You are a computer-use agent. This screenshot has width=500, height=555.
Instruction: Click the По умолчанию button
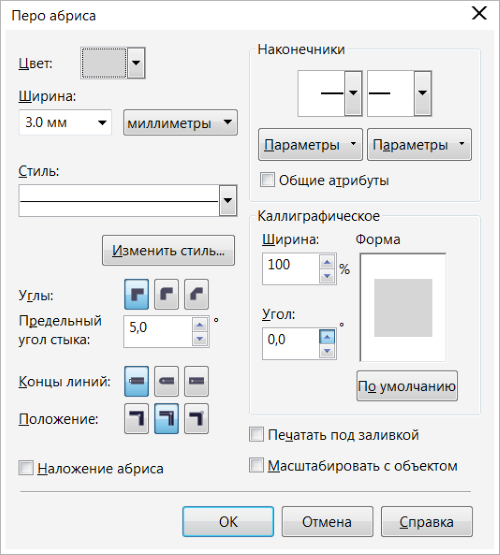click(x=407, y=386)
